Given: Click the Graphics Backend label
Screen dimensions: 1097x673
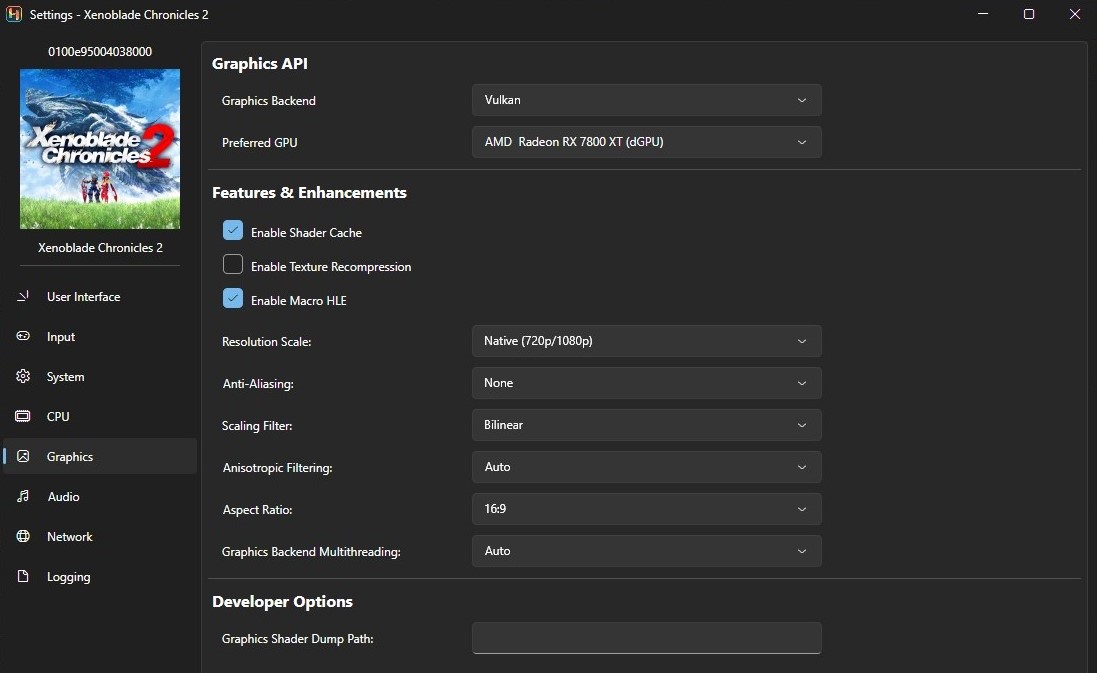Looking at the screenshot, I should (x=269, y=101).
